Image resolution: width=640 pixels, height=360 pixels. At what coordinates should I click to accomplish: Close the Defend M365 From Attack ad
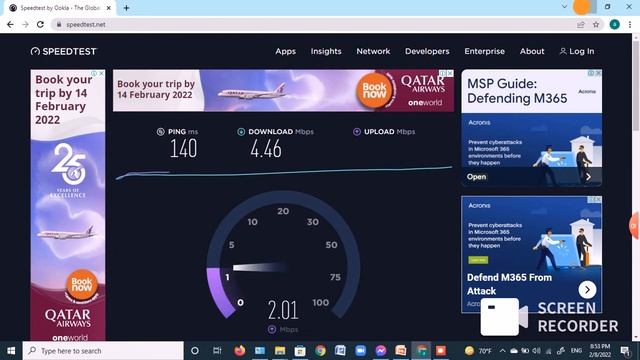coord(598,200)
